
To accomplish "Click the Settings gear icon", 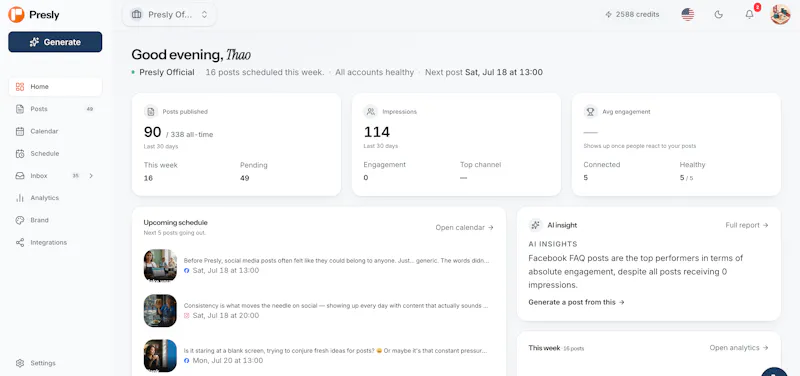I will 20,363.
